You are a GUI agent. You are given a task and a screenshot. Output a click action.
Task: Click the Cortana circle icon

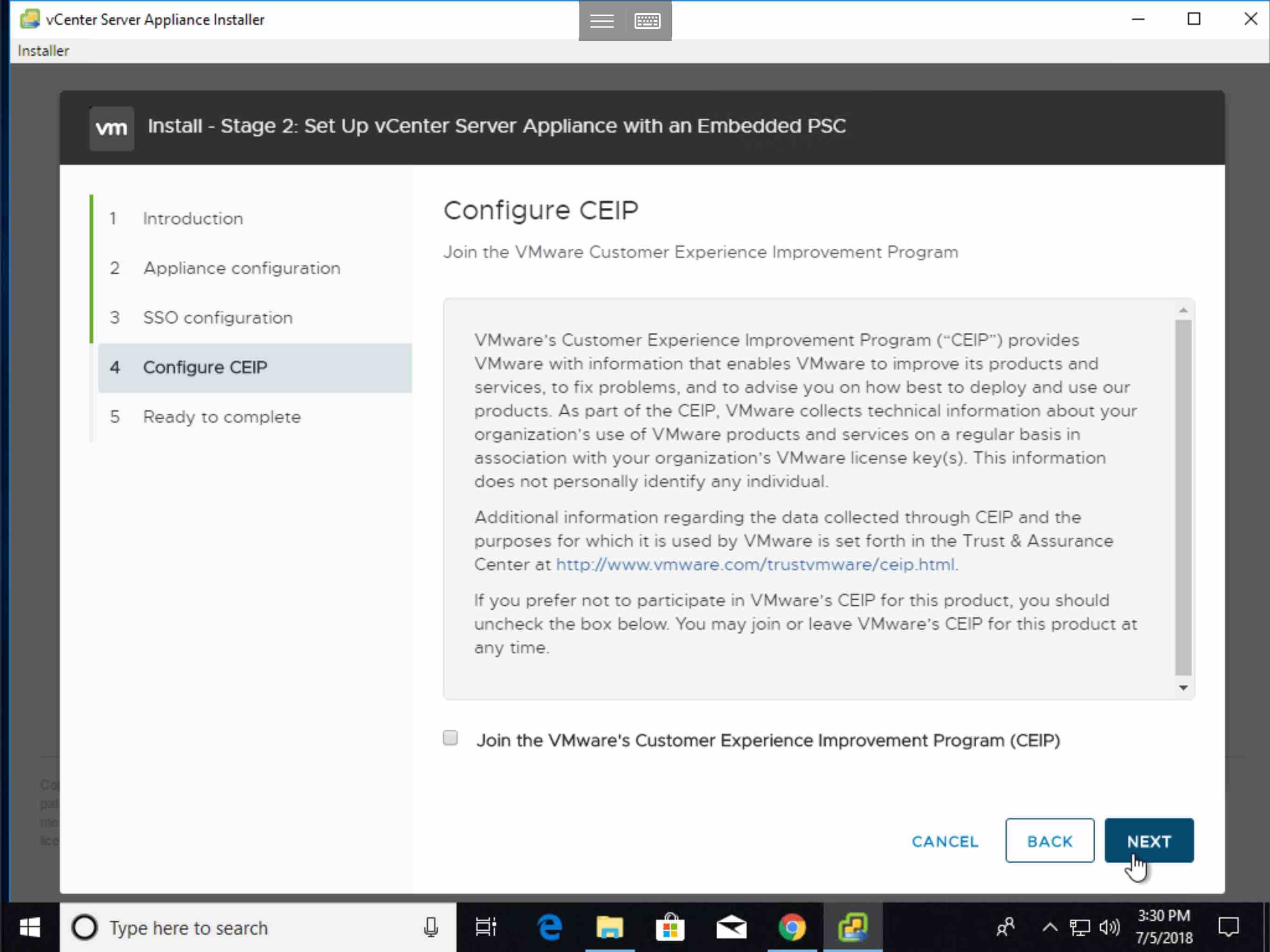(x=85, y=927)
